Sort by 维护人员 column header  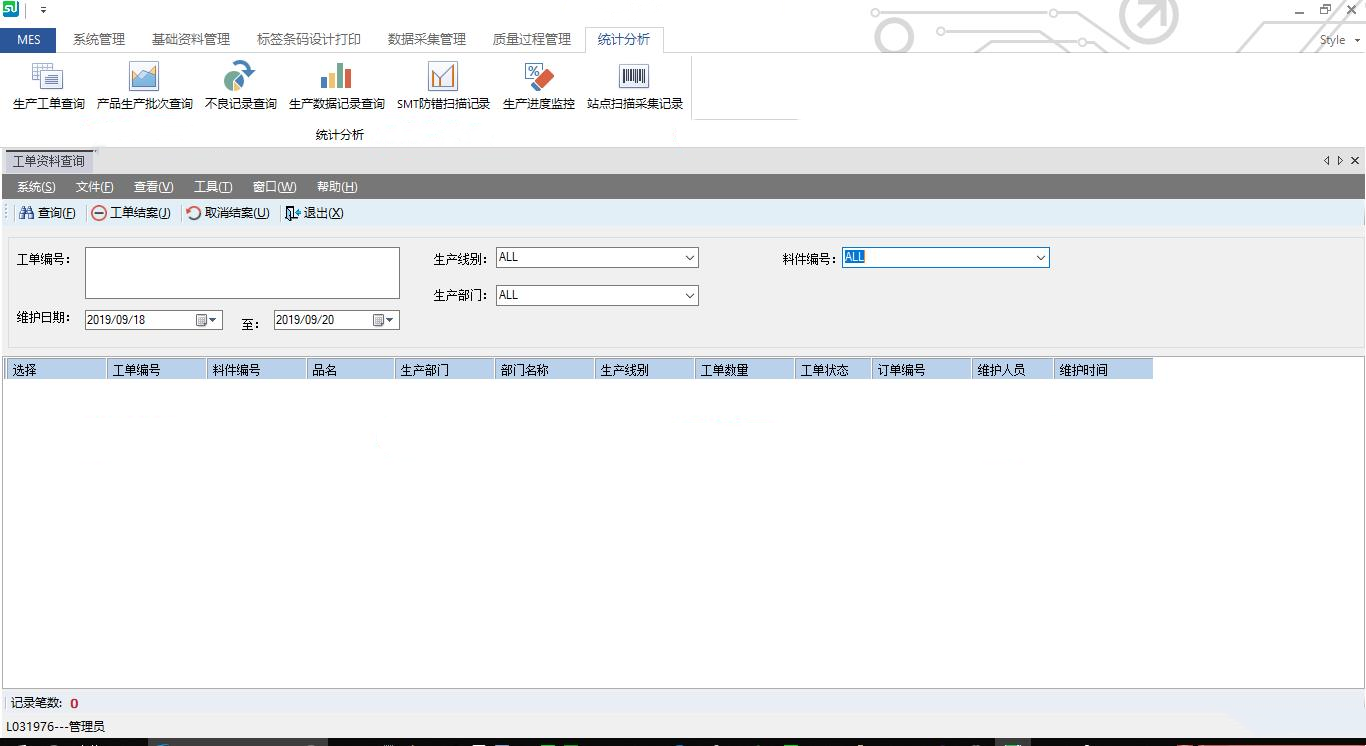[1012, 370]
